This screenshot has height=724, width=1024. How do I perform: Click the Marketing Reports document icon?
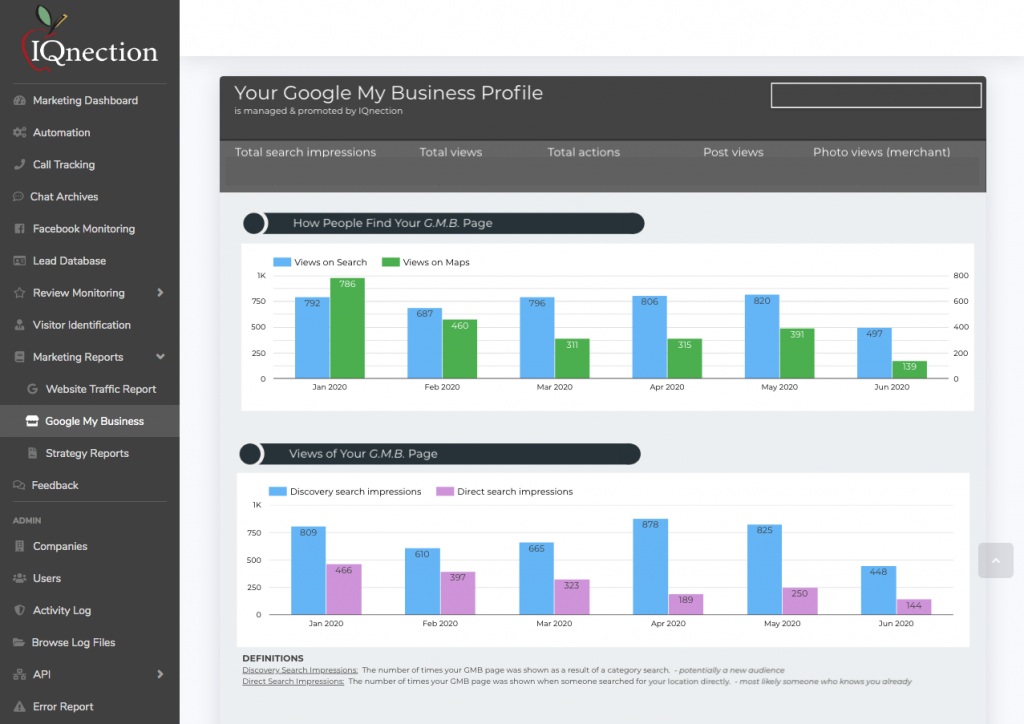[20, 357]
